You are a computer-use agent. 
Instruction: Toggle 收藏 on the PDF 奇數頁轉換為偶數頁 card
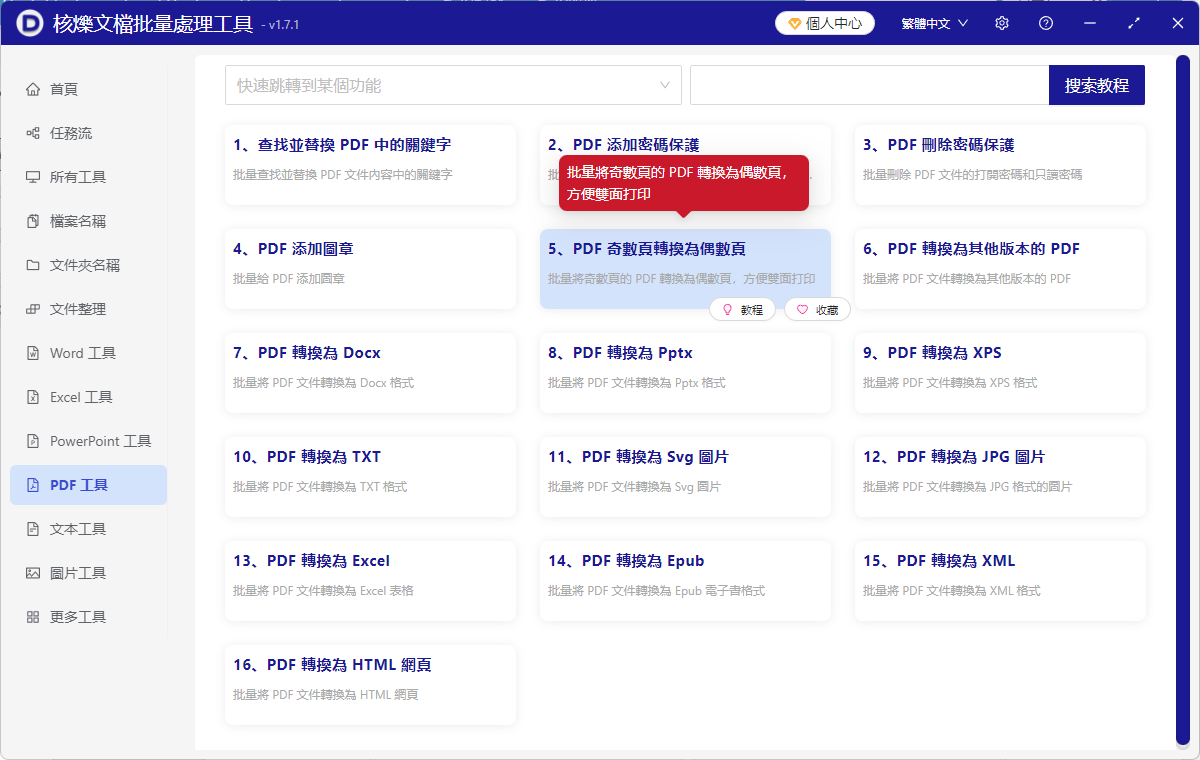tap(817, 309)
